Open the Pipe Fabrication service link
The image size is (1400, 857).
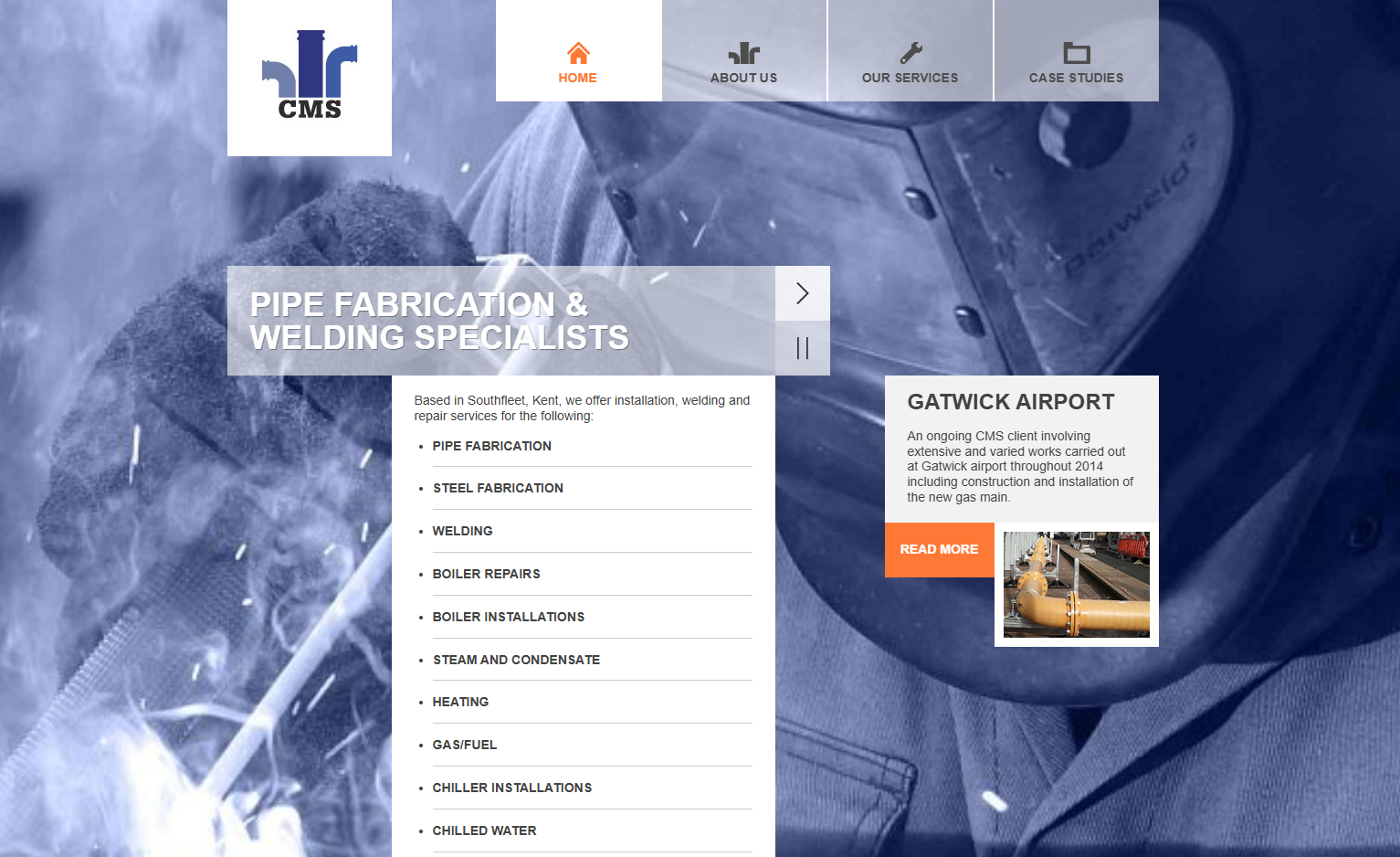[491, 446]
